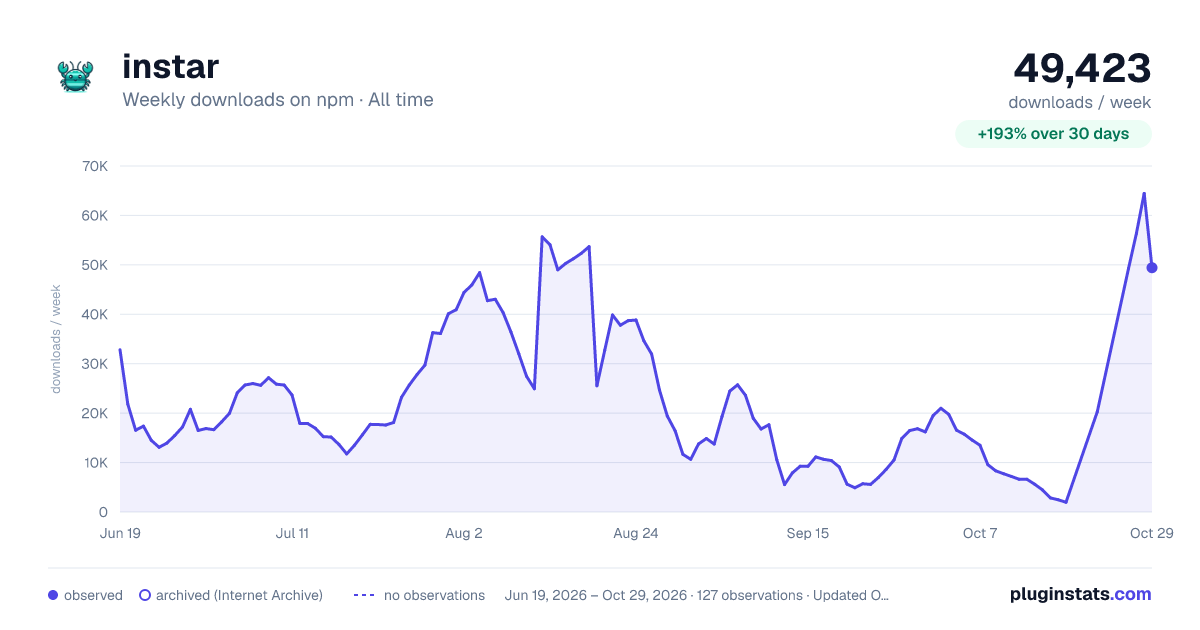This screenshot has width=1200, height=630.
Task: Click the hollow 'archived' legend circle
Action: pos(144,595)
